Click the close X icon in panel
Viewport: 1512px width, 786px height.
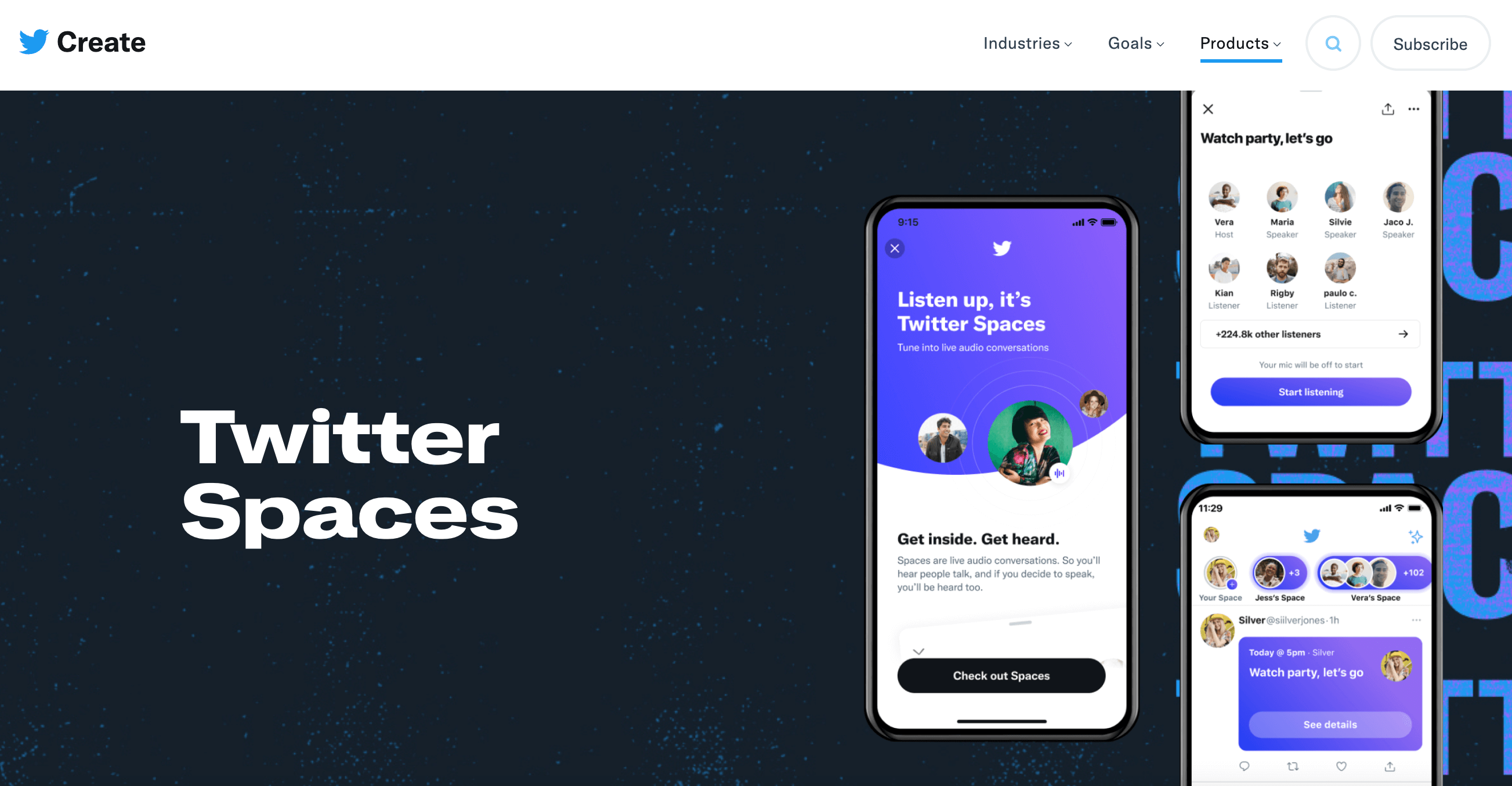click(1208, 108)
